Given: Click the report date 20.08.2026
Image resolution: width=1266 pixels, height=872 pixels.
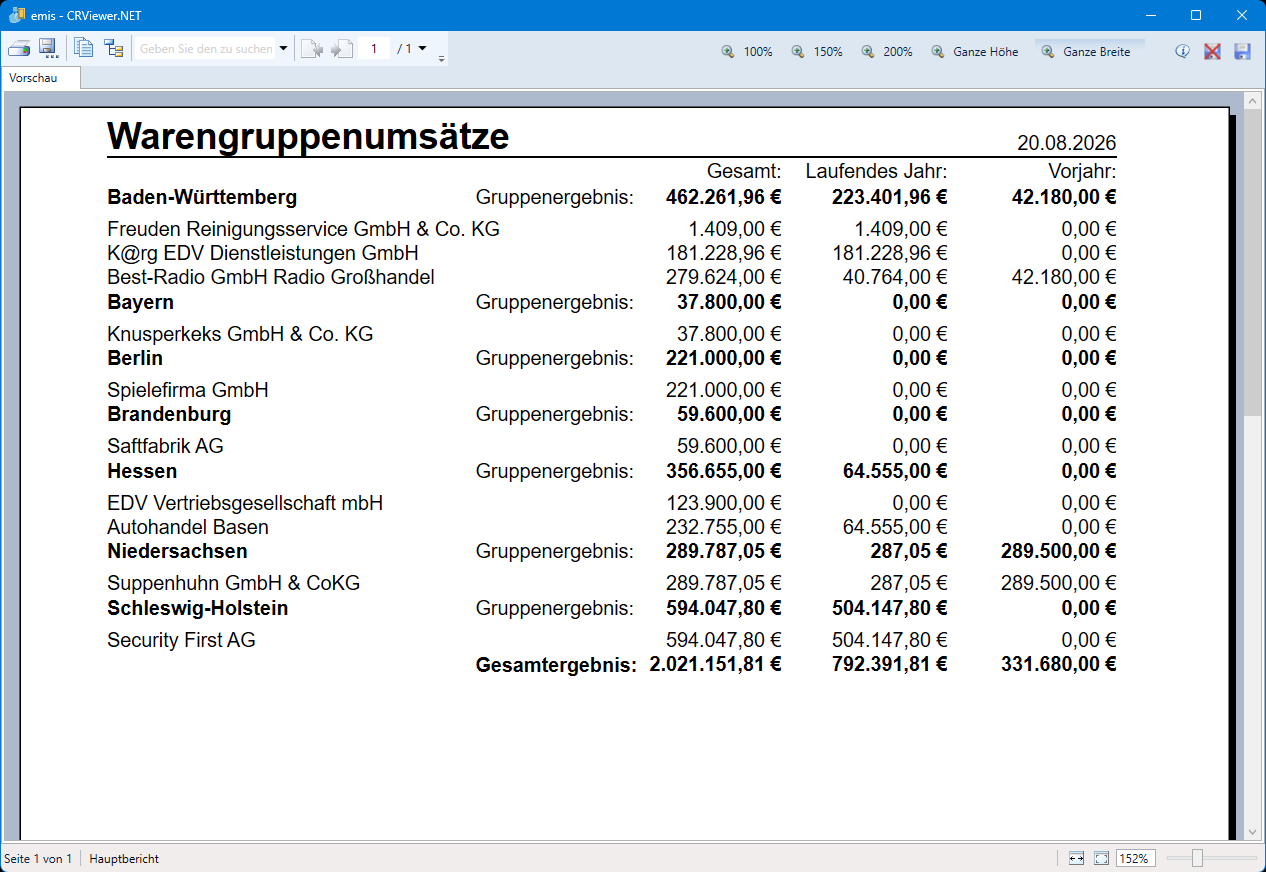Looking at the screenshot, I should pyautogui.click(x=1066, y=143).
